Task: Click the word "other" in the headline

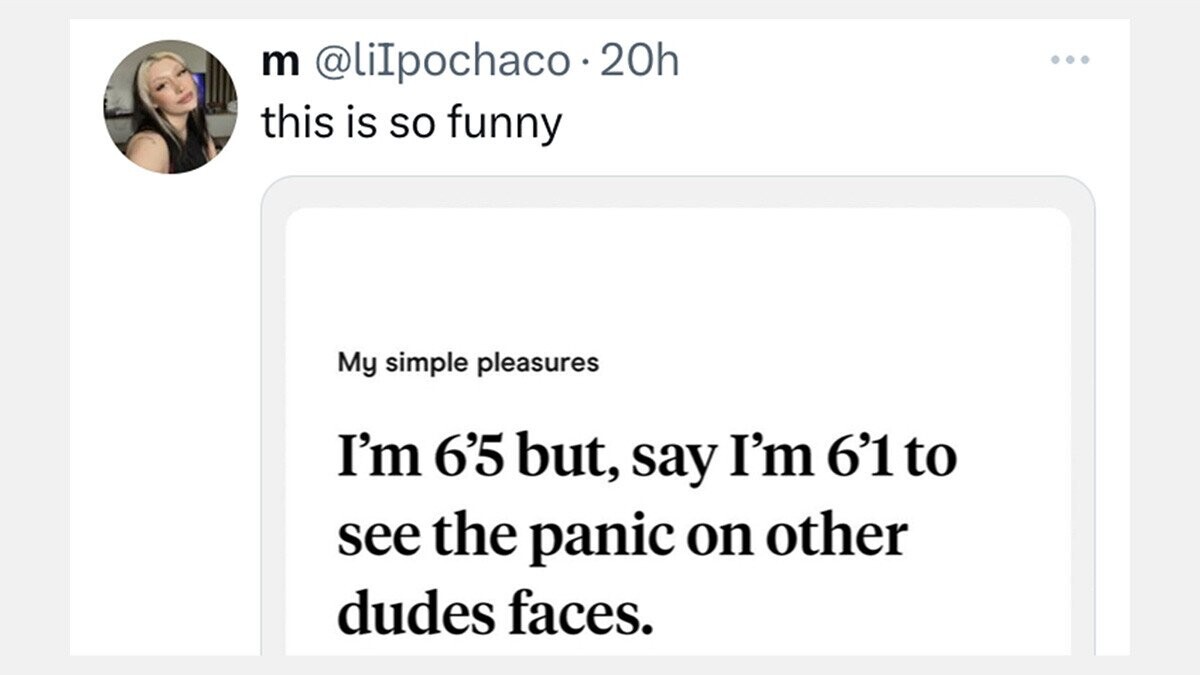Action: point(836,535)
